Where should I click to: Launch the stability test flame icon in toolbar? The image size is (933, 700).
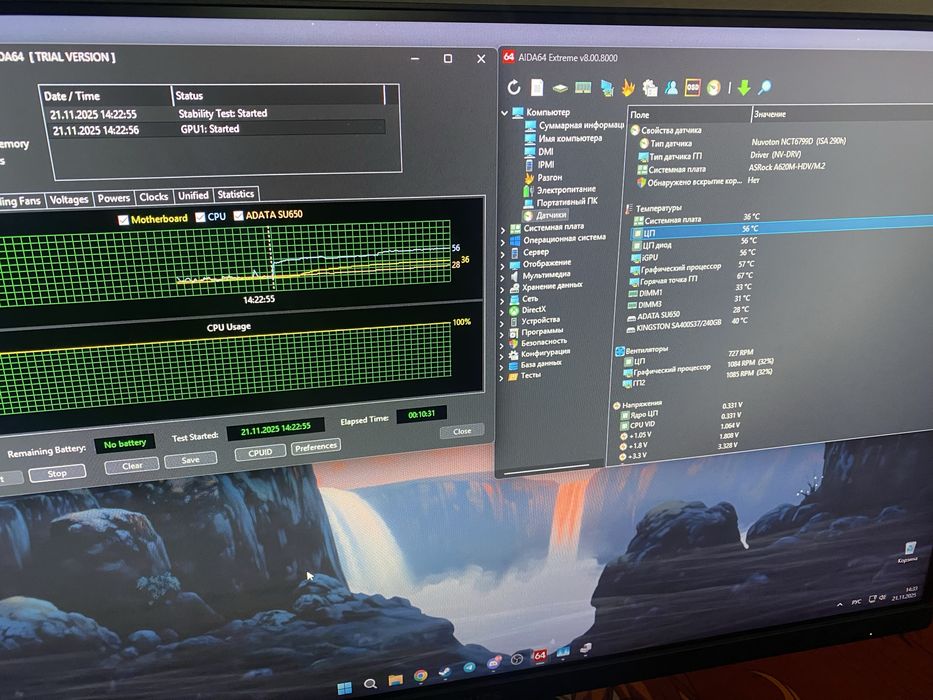(x=628, y=88)
